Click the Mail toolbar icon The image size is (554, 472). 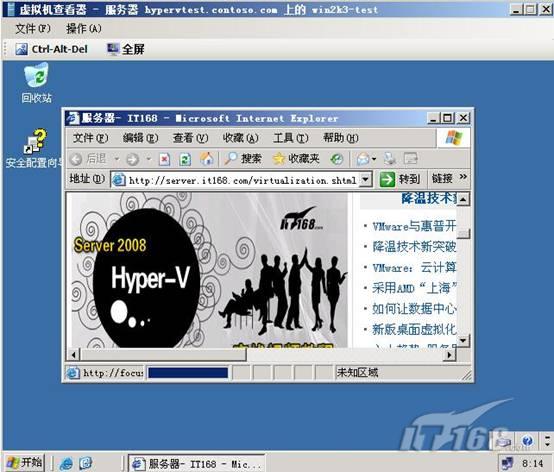(x=363, y=159)
